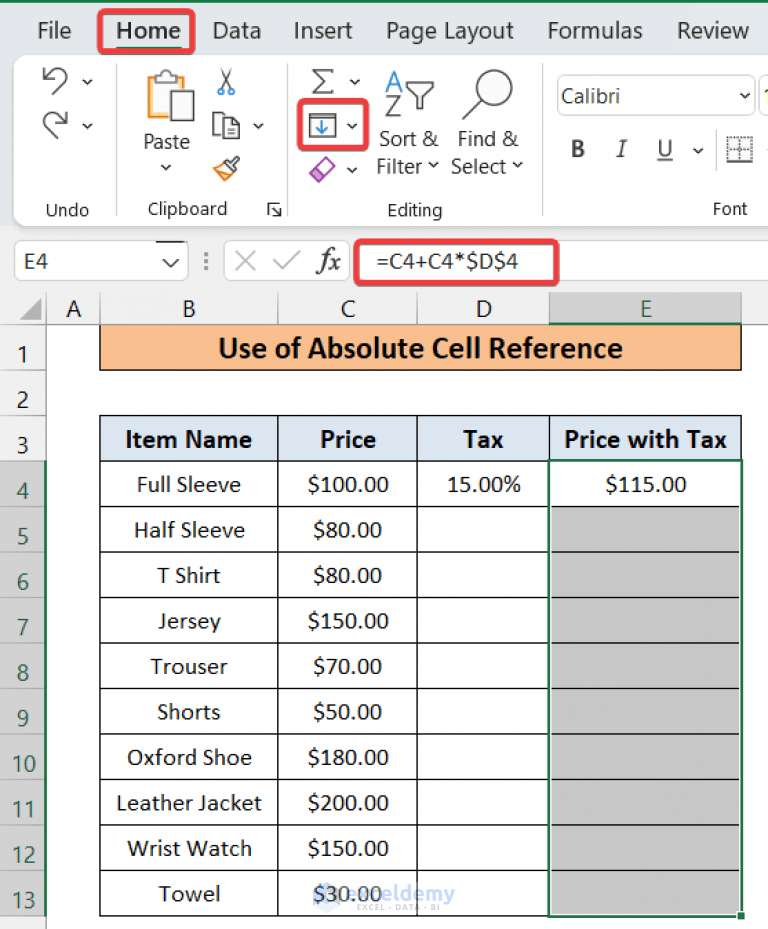This screenshot has width=768, height=929.
Task: Click the Clipboard dialog launcher button
Action: coord(272,209)
